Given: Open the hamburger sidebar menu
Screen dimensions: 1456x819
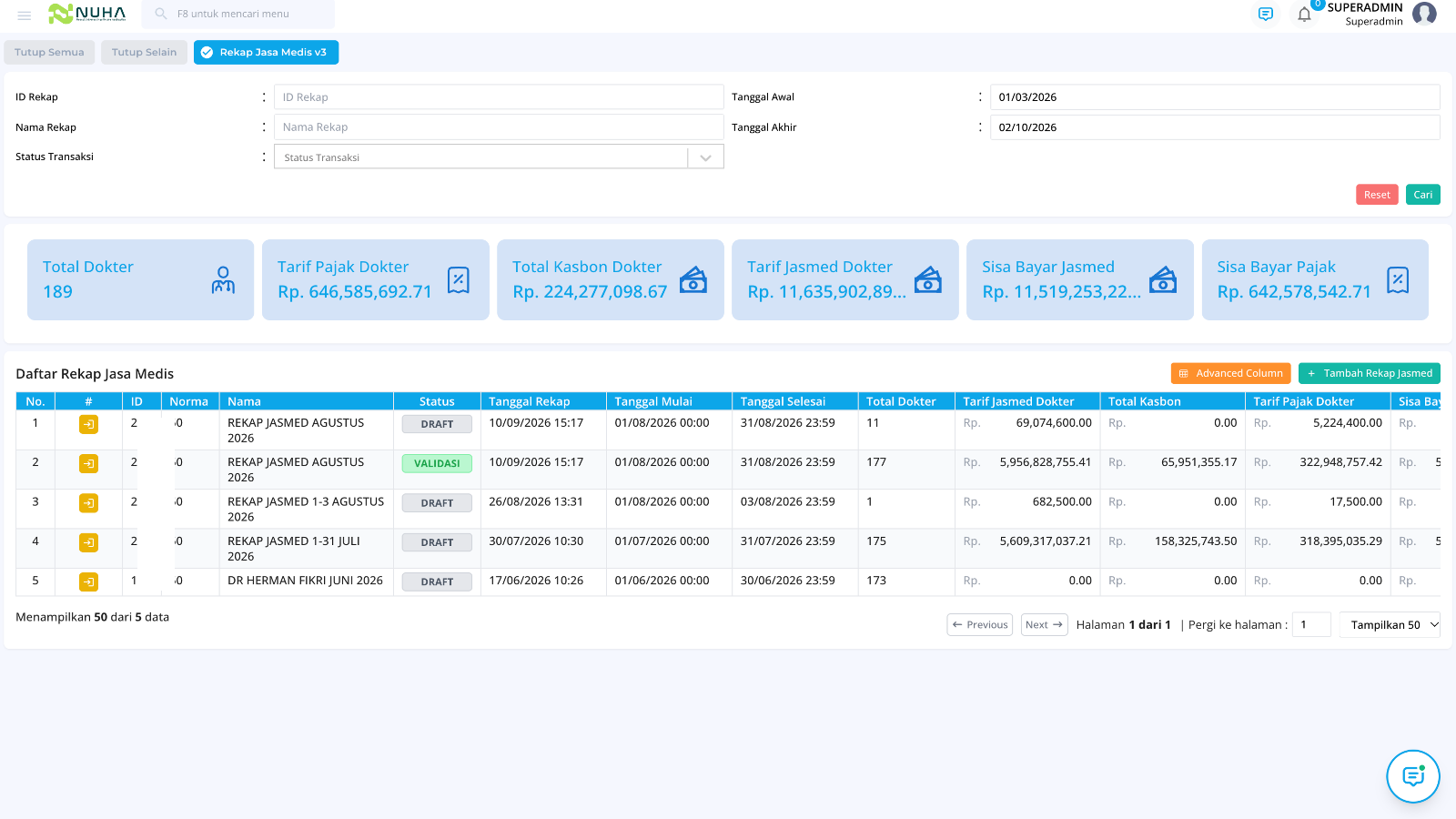Looking at the screenshot, I should (25, 15).
